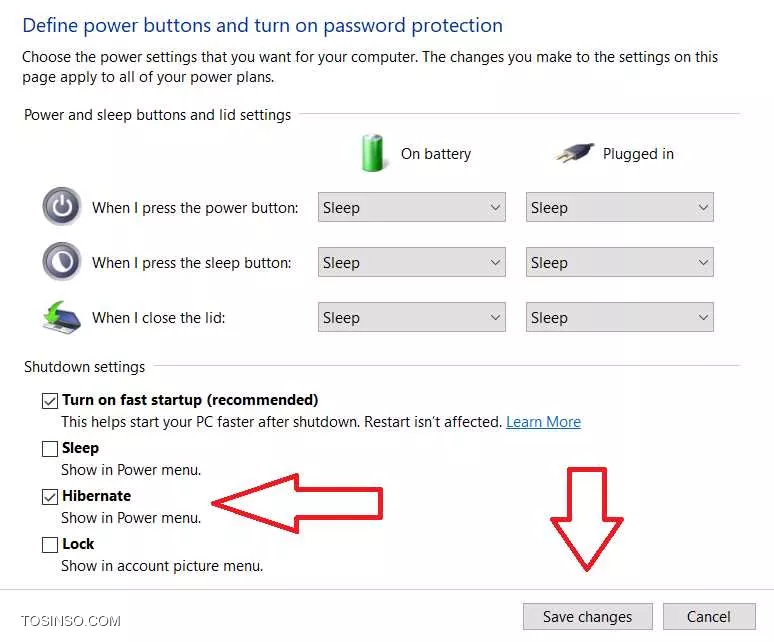The height and width of the screenshot is (642, 774).
Task: Click the Hibernate label text
Action: coord(97,496)
